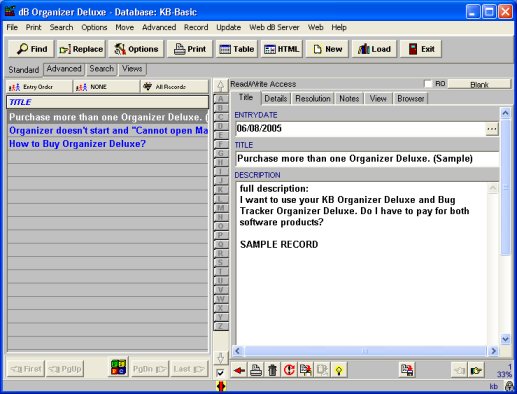This screenshot has width=517, height=394.
Task: Switch to the Details tab
Action: [x=276, y=99]
